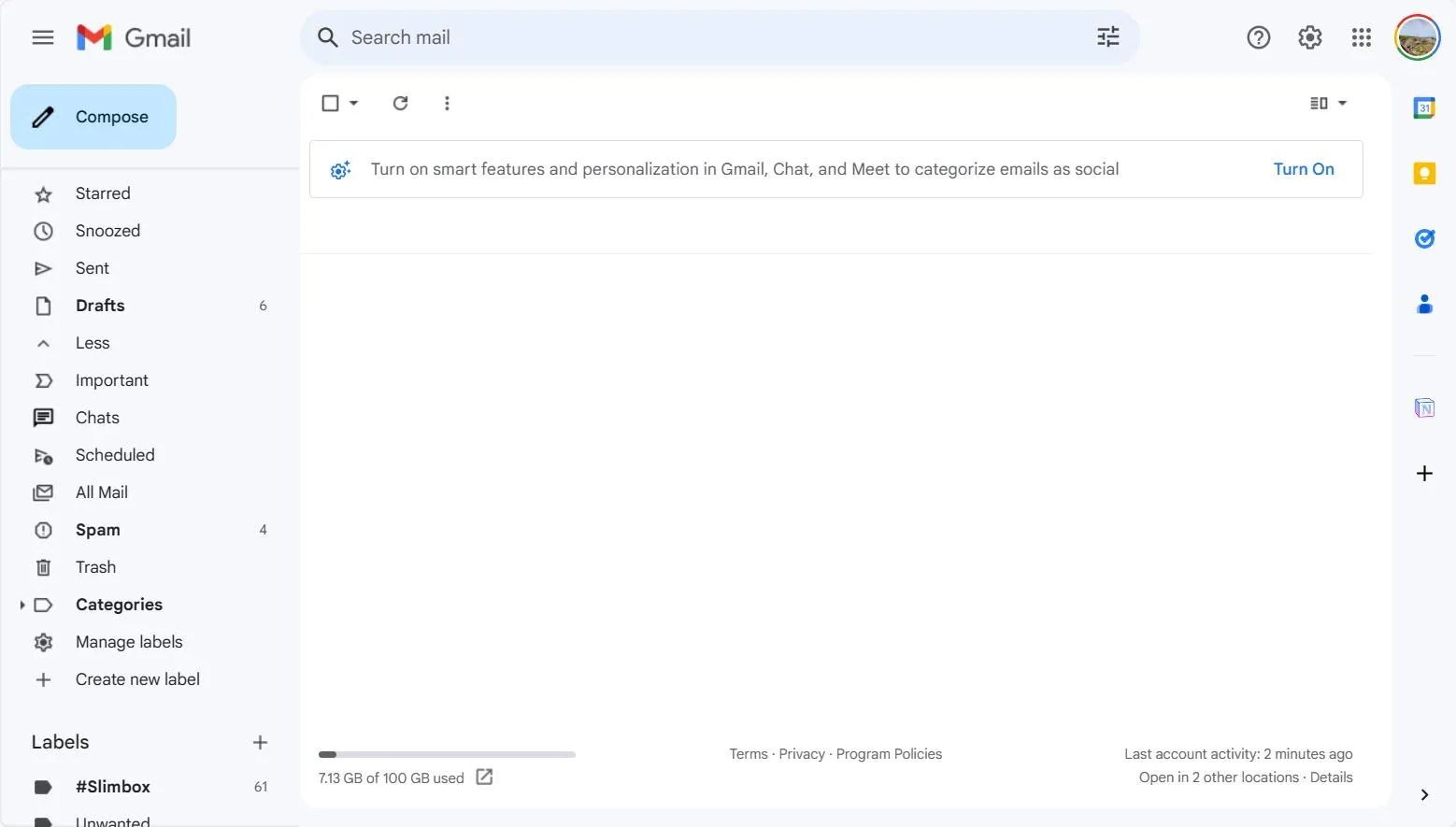
Task: Open search options with the filter icon
Action: pyautogui.click(x=1107, y=36)
